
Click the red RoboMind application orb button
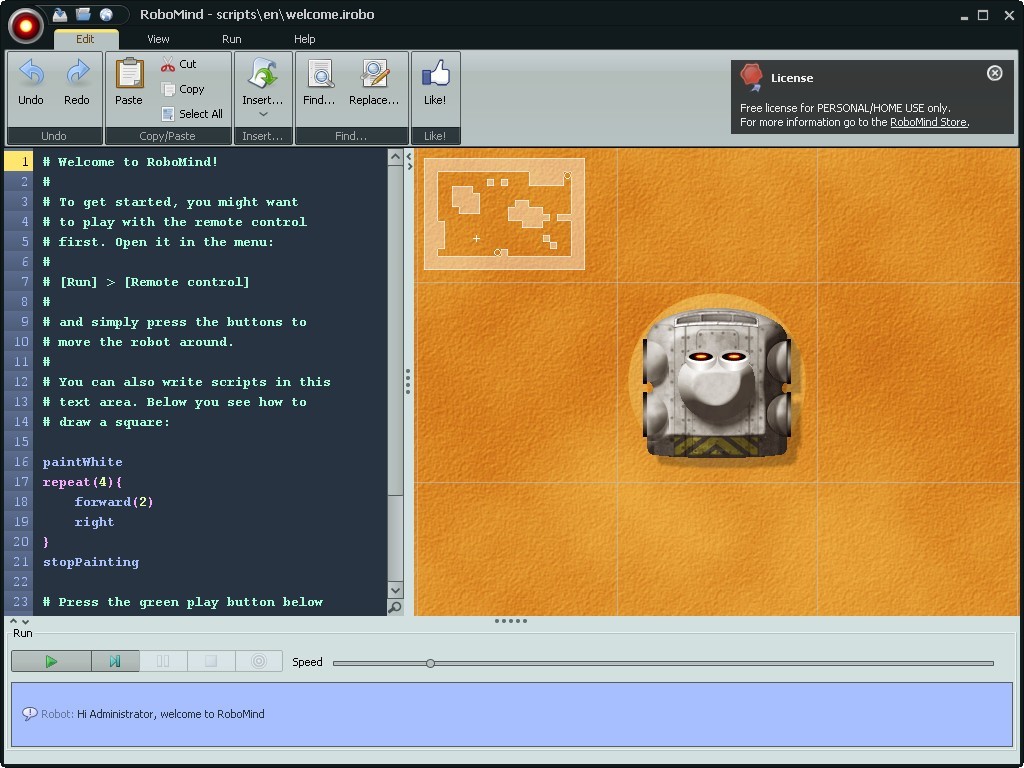[x=25, y=25]
